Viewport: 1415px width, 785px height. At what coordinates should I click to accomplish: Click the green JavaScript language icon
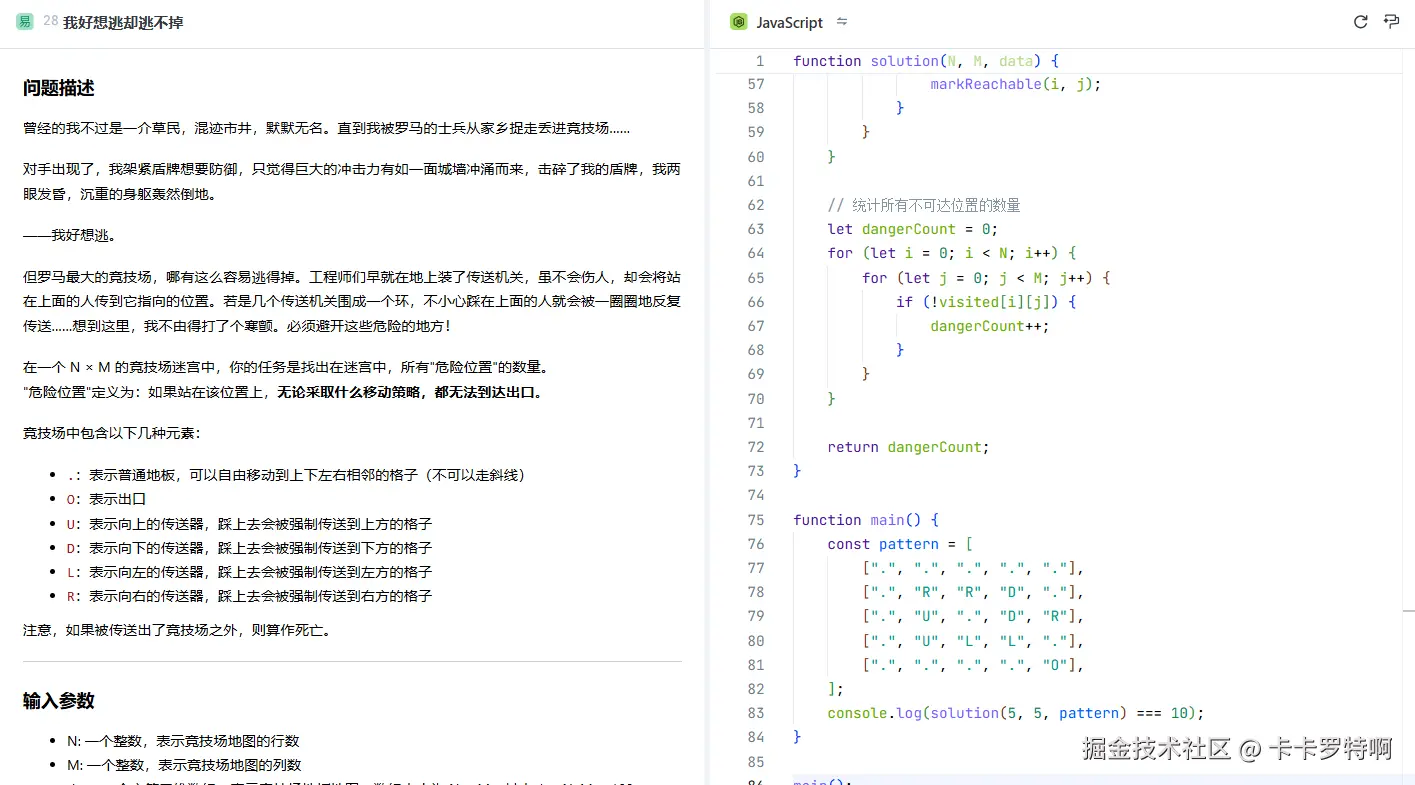737,21
